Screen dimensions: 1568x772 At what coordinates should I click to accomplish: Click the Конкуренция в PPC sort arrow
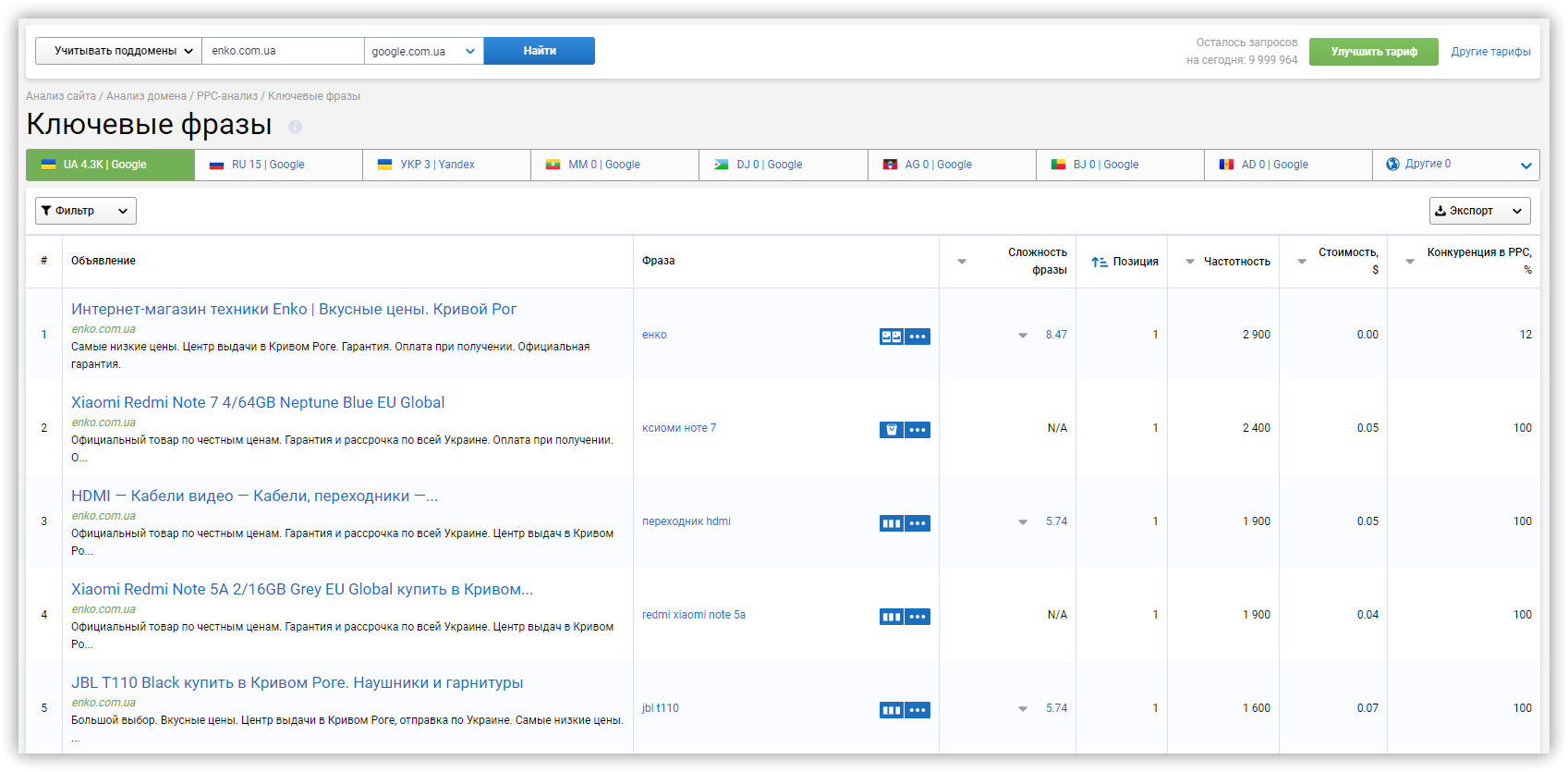1410,262
